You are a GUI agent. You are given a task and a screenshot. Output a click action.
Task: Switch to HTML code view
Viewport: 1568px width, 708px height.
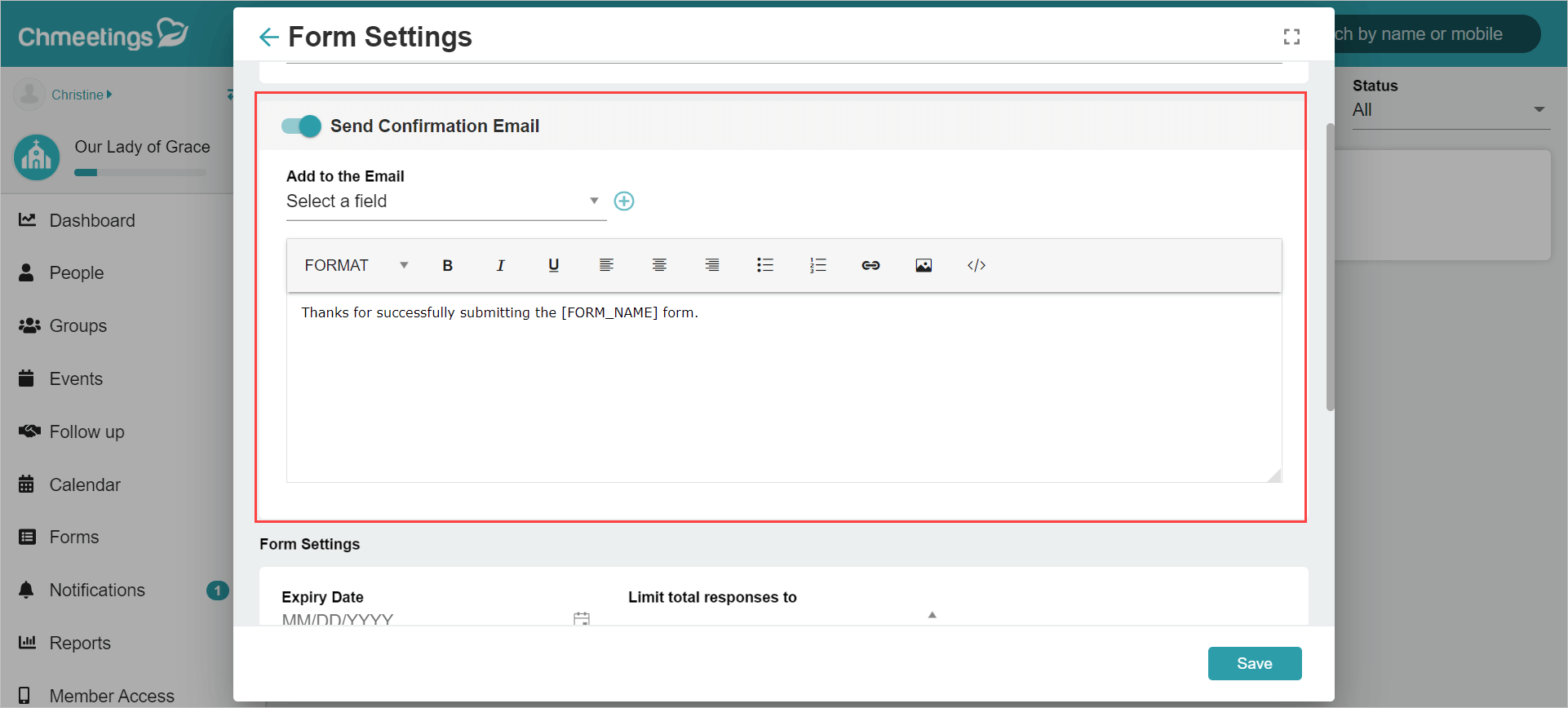click(x=977, y=265)
